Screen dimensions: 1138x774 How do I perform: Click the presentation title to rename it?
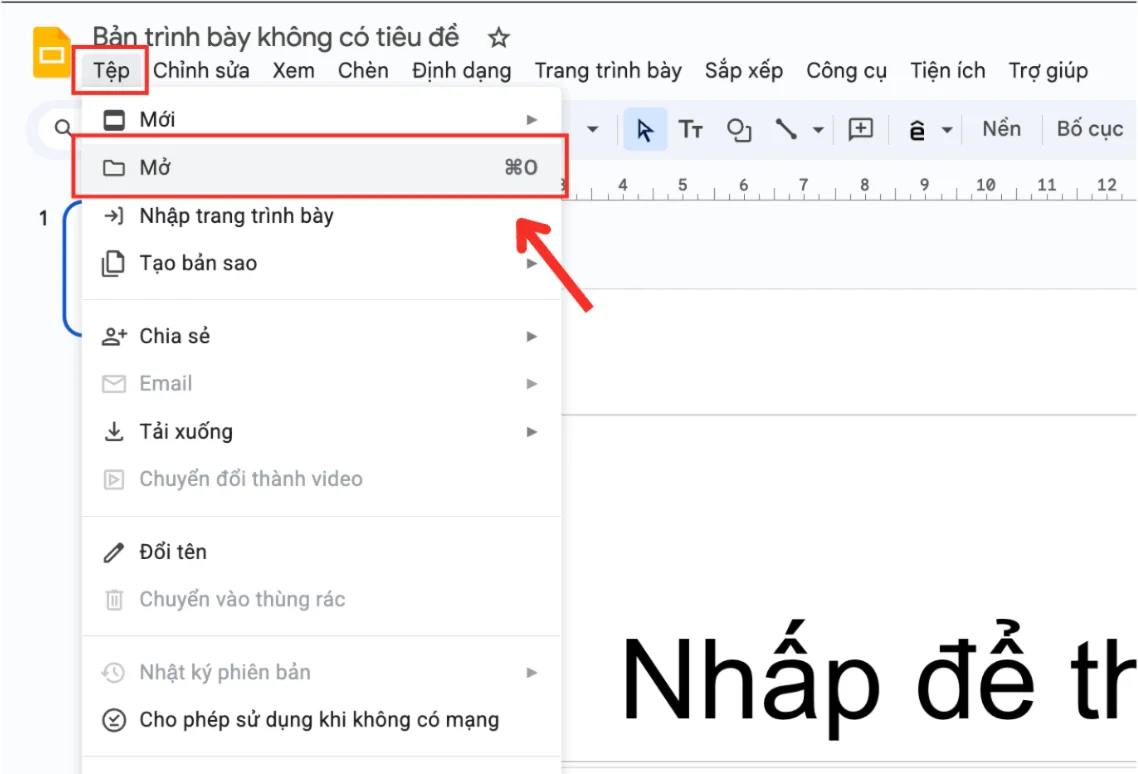click(276, 37)
